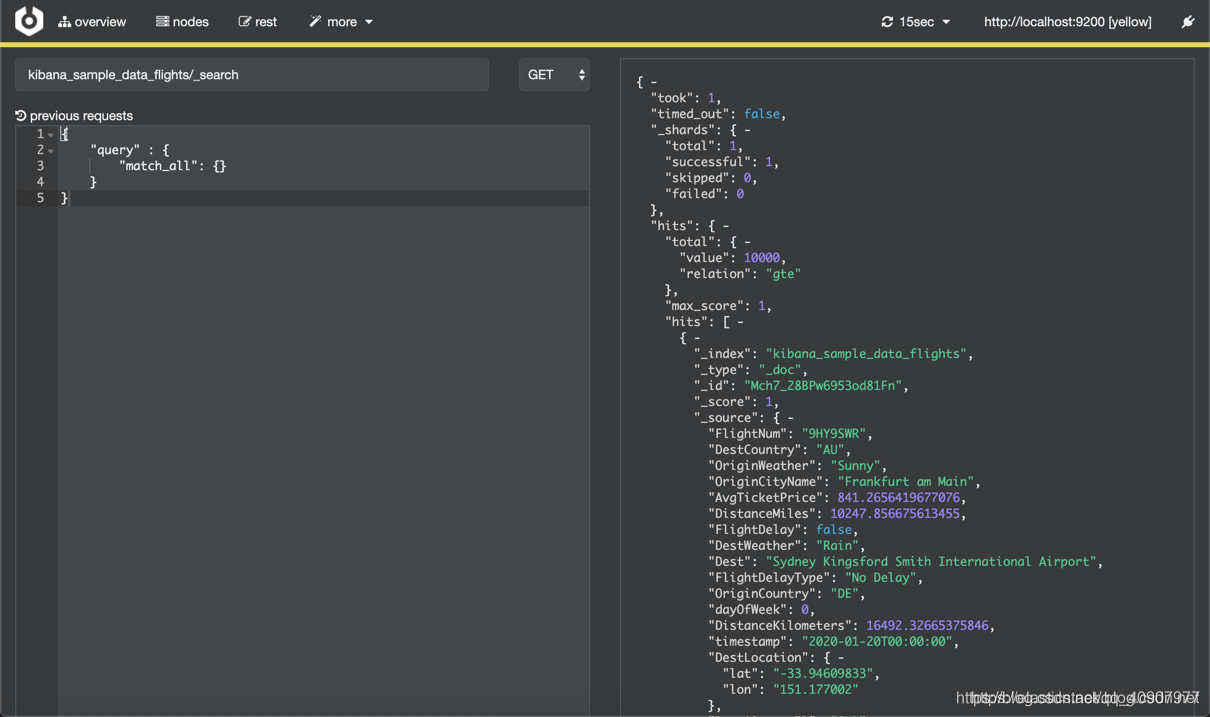Focus the kibana_sample_data_flights/_search path field

pyautogui.click(x=252, y=75)
